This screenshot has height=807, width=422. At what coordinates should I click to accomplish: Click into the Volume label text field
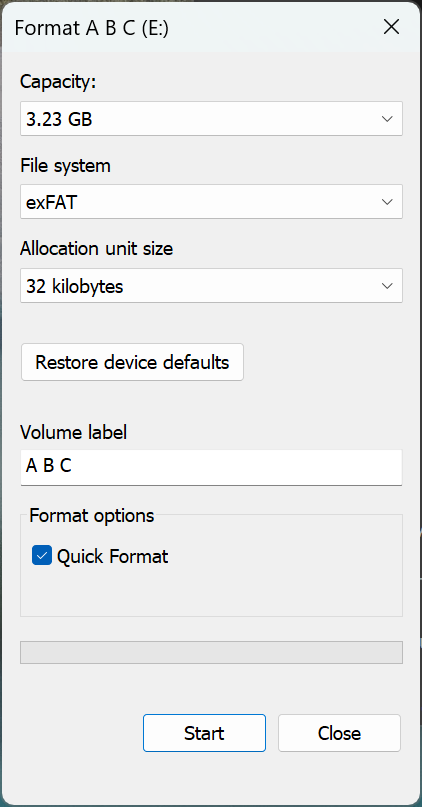211,467
